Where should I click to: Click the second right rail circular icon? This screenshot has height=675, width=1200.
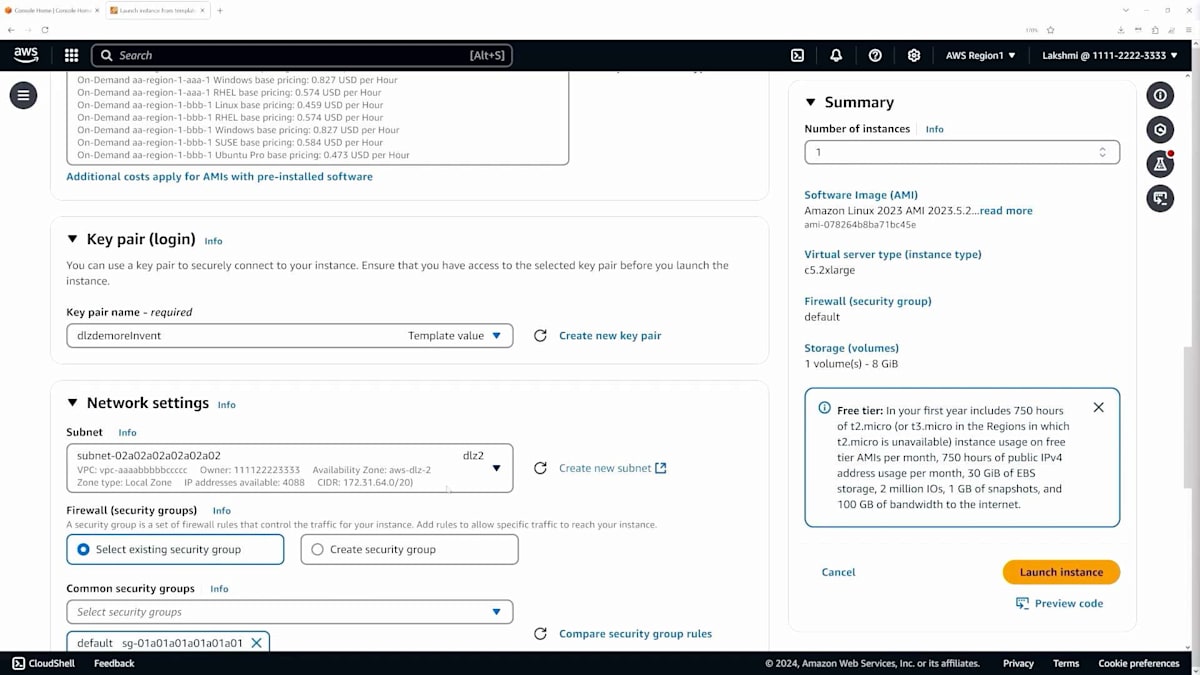coord(1160,130)
